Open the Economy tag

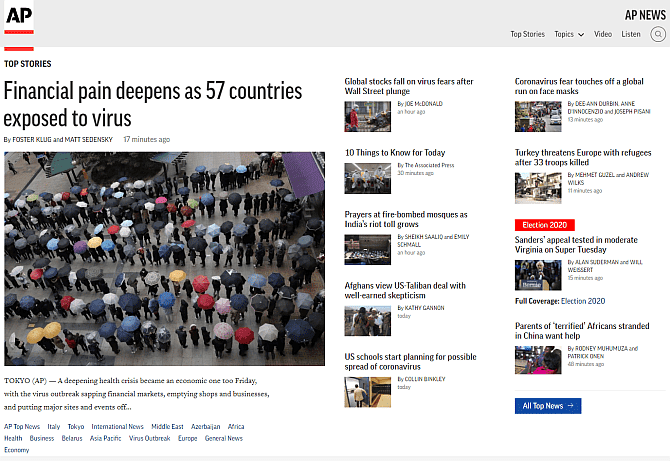click(x=17, y=450)
